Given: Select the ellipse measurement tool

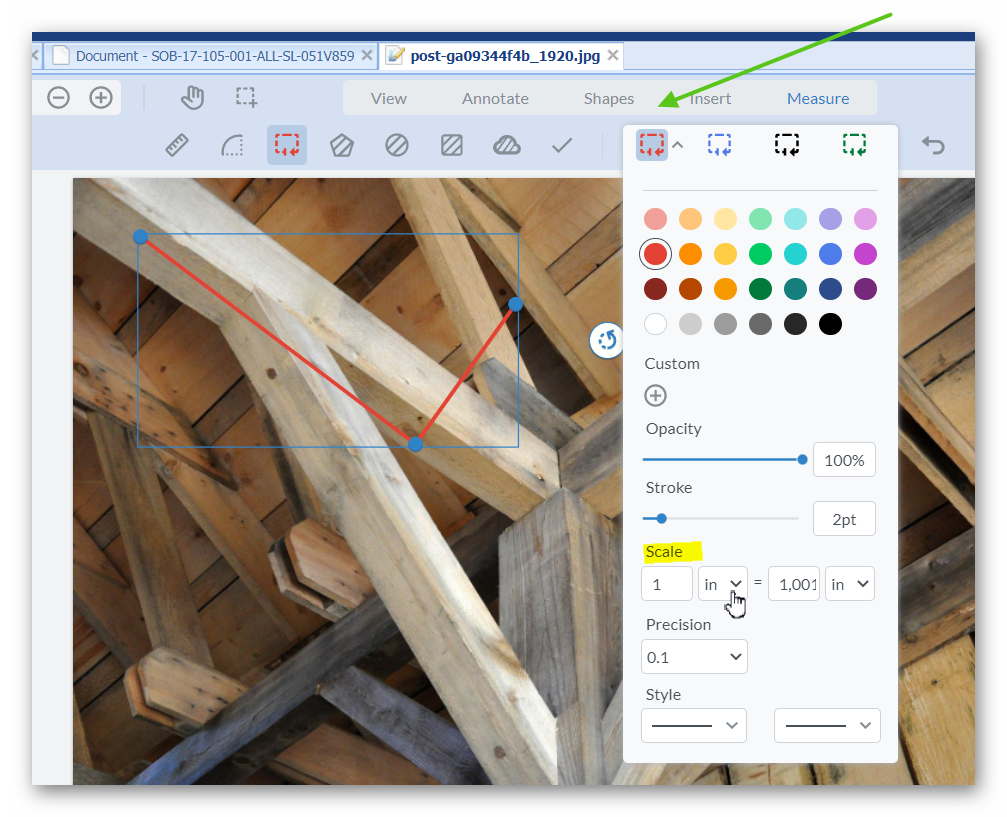Looking at the screenshot, I should point(397,146).
